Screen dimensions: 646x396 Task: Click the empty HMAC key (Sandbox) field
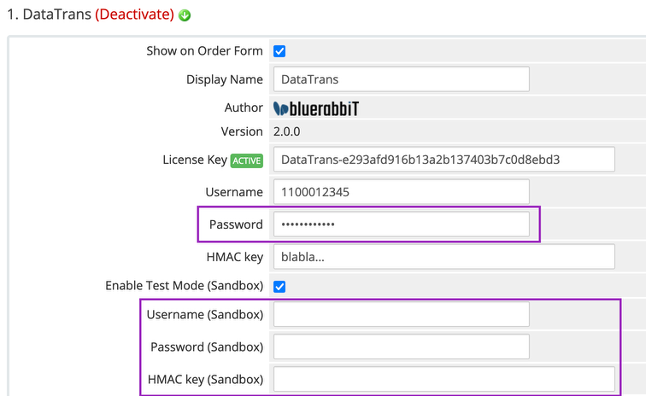tap(444, 379)
